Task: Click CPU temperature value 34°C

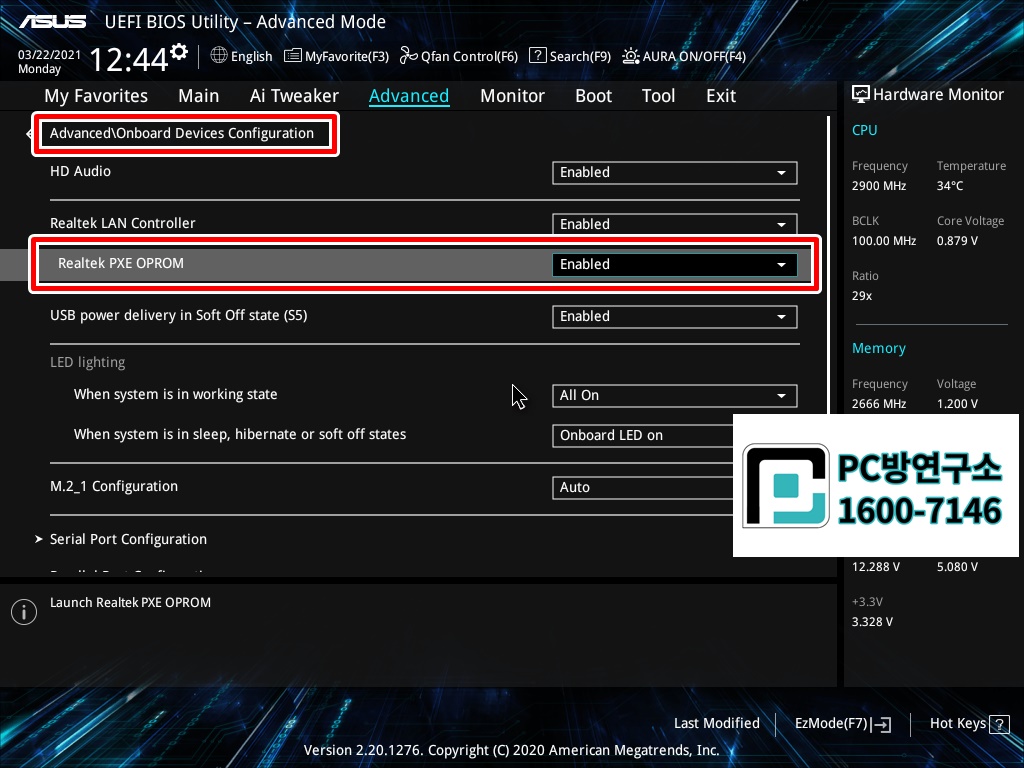Action: [x=950, y=186]
